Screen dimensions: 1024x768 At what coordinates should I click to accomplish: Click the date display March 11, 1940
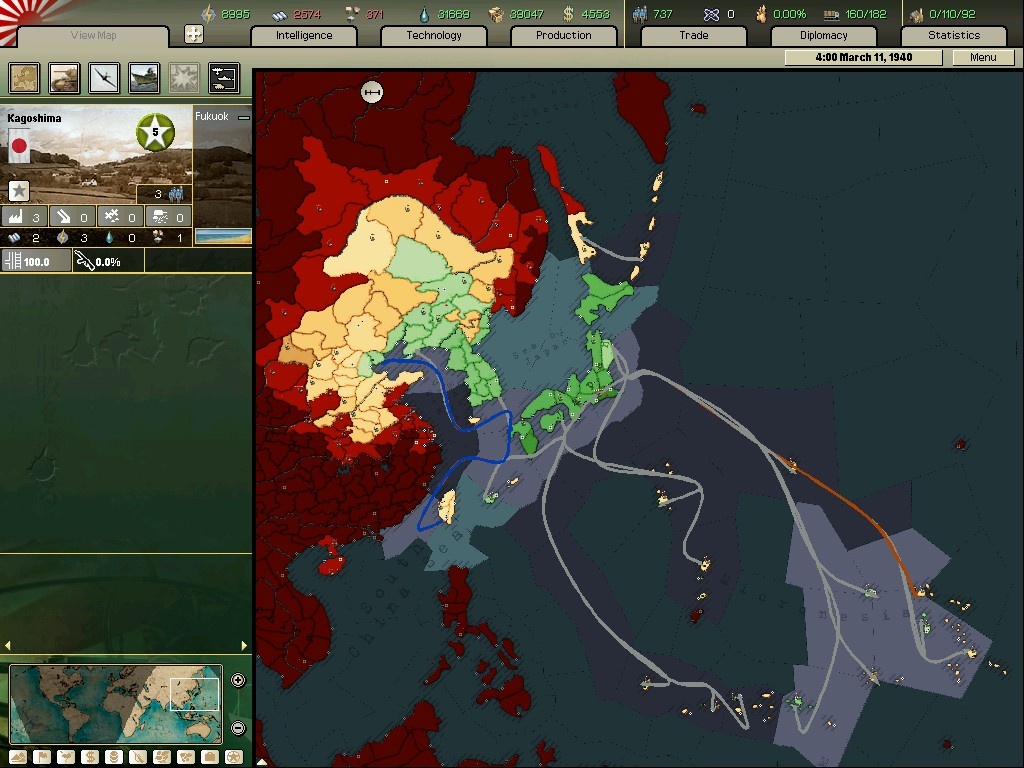point(863,57)
